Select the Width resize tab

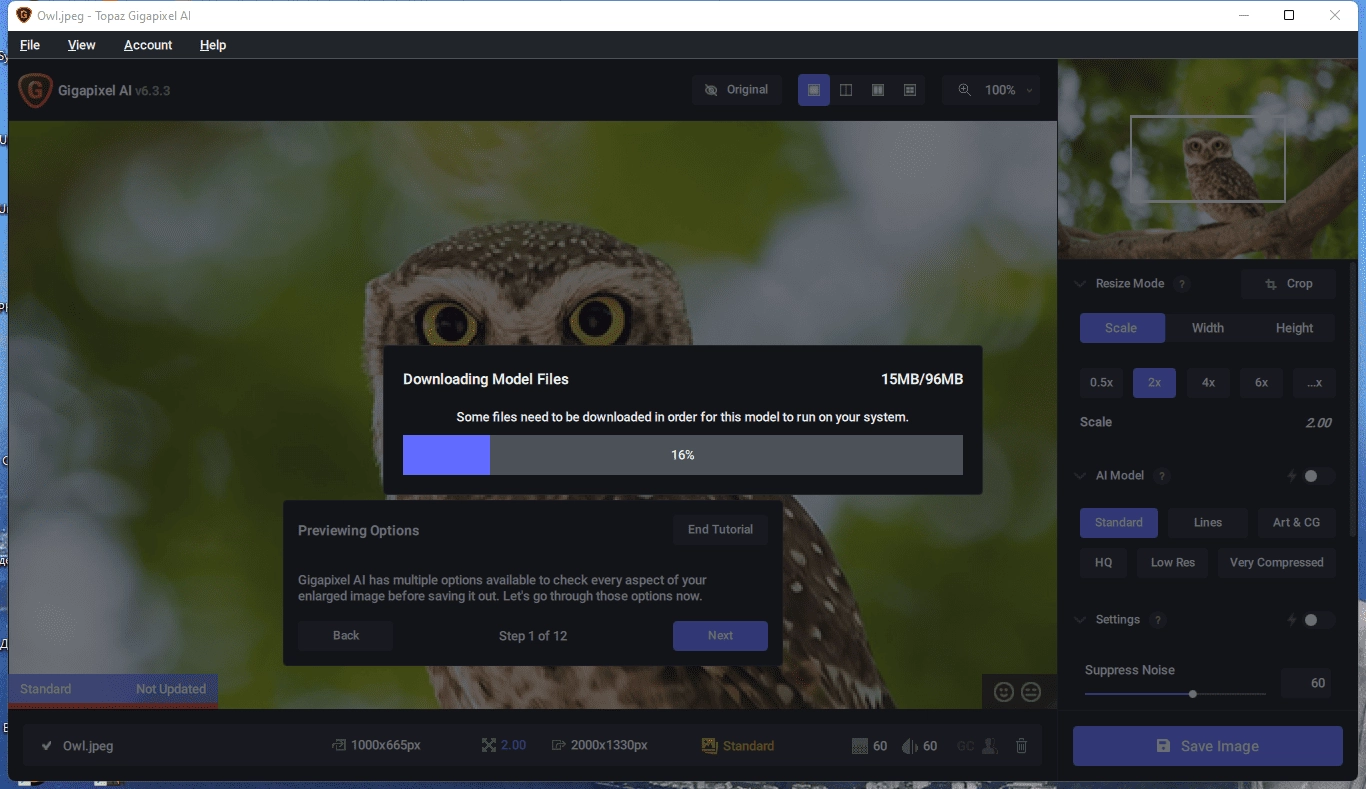click(x=1208, y=328)
